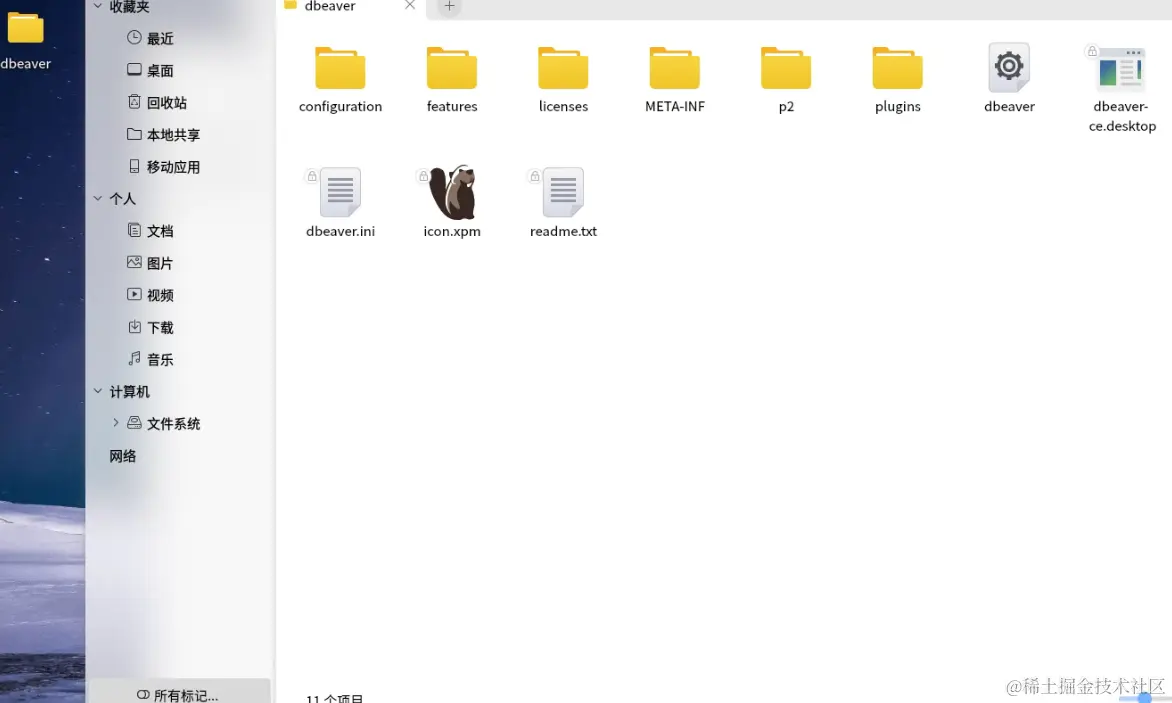The width and height of the screenshot is (1172, 703).
Task: Click the lock badge on readme.txt
Action: point(534,176)
